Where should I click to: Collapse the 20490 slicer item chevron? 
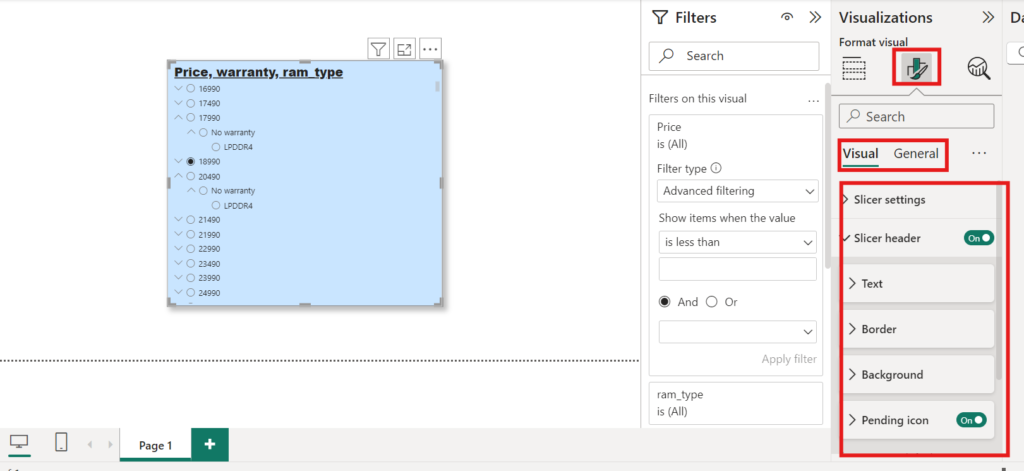tap(178, 176)
